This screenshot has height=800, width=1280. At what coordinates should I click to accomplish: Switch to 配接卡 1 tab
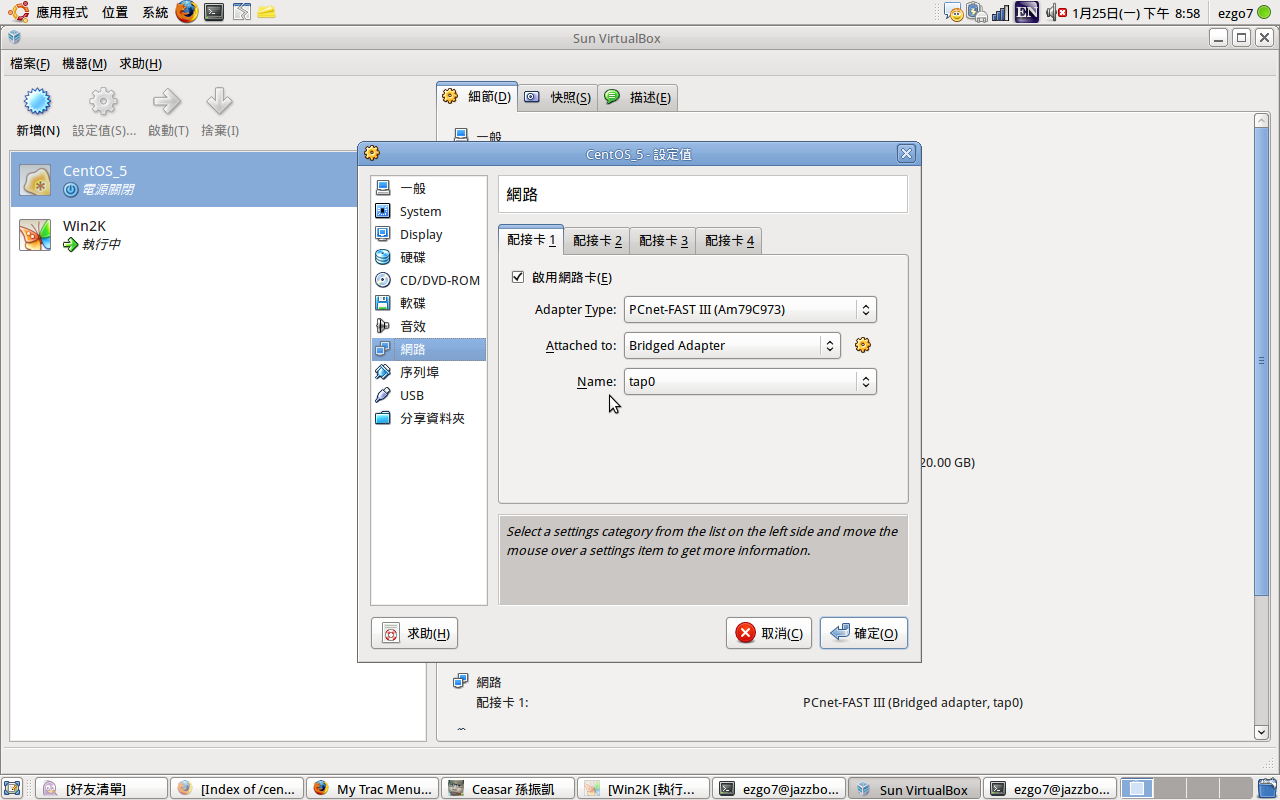[x=531, y=240]
